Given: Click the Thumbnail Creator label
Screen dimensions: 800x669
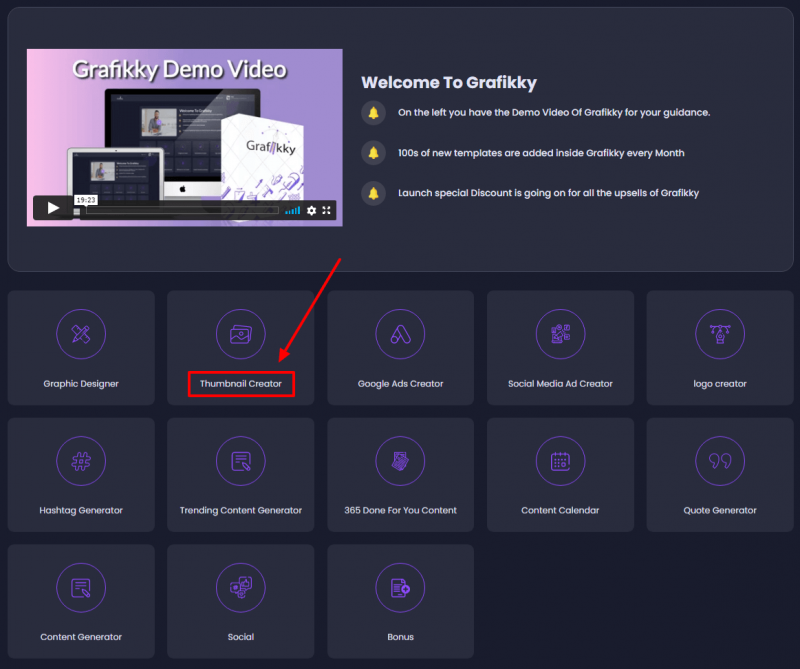Looking at the screenshot, I should click(241, 384).
